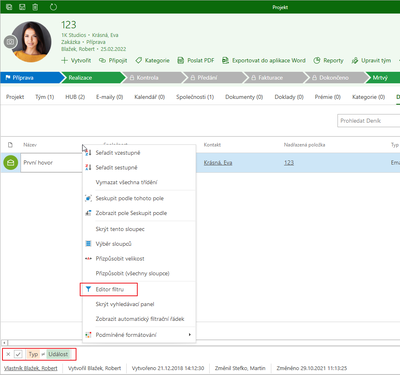Remove the filter with the X button
The height and width of the screenshot is (375, 400).
pyautogui.click(x=8, y=354)
